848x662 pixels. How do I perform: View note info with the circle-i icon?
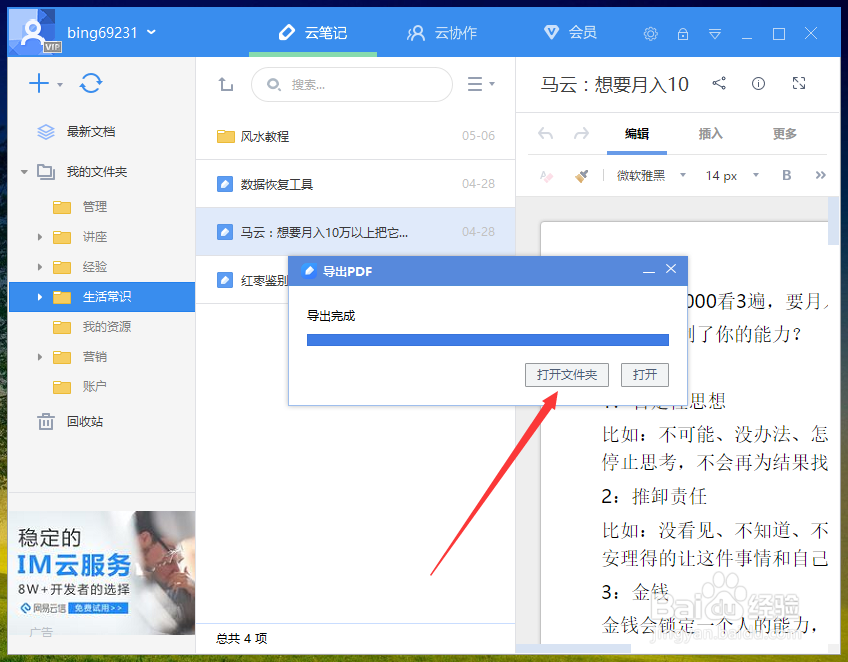[x=758, y=84]
